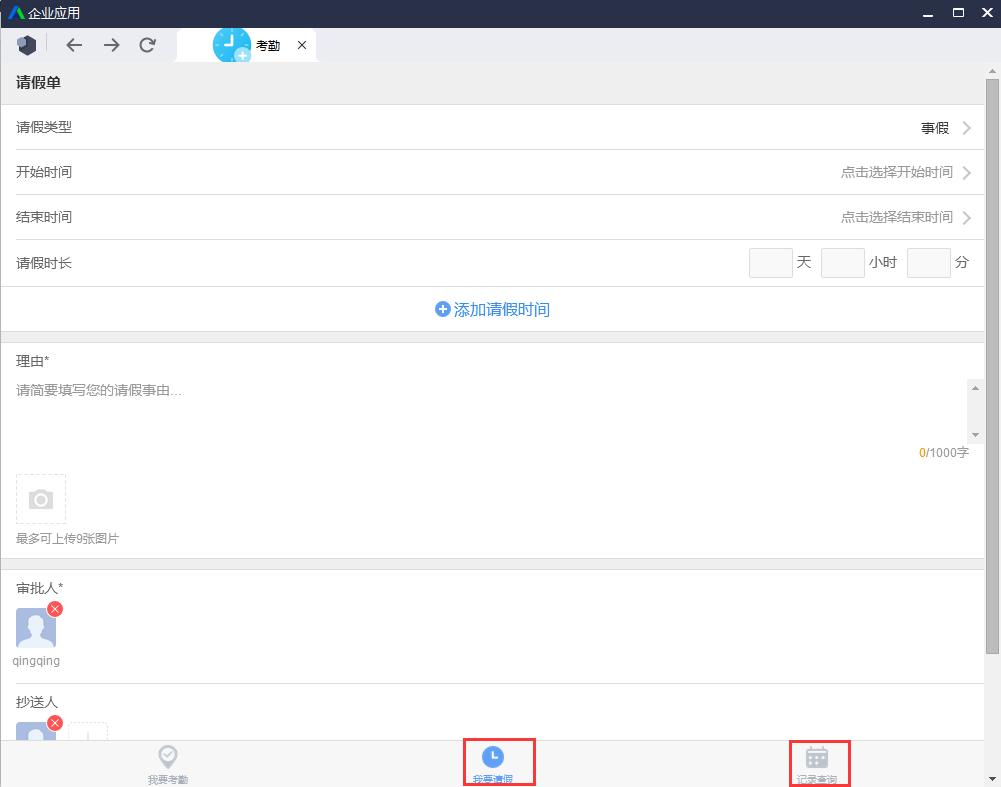1001x787 pixels.
Task: Click 添加请假时间 to add leave period
Action: tap(494, 309)
